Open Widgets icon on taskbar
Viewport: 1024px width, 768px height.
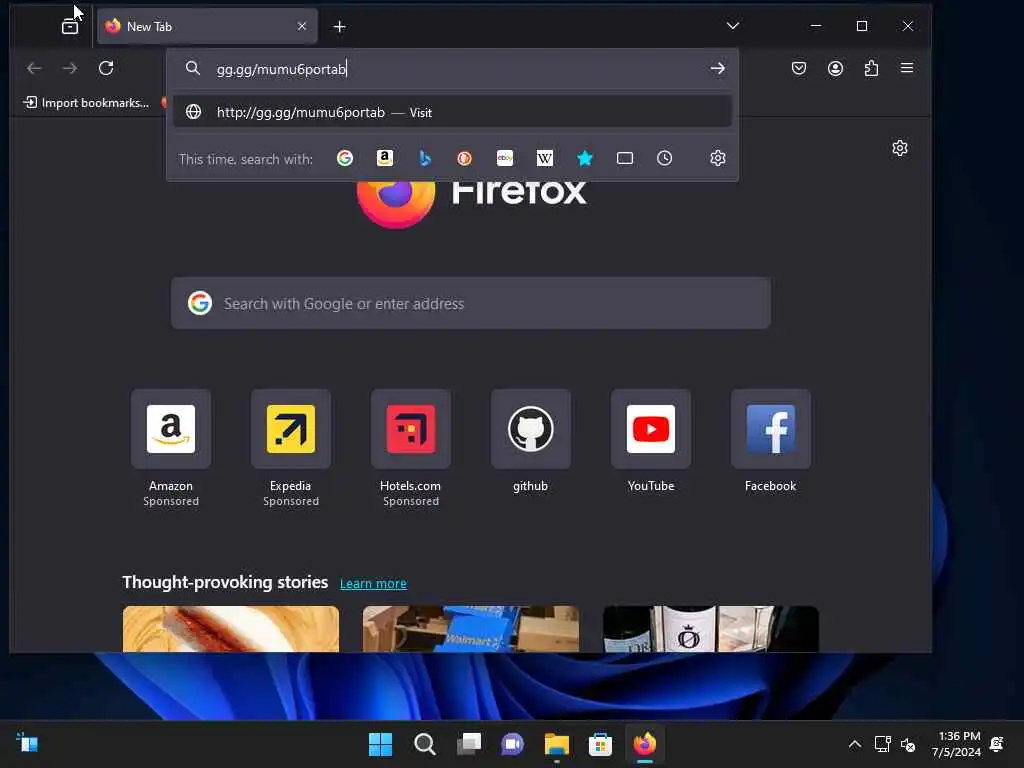(27, 743)
